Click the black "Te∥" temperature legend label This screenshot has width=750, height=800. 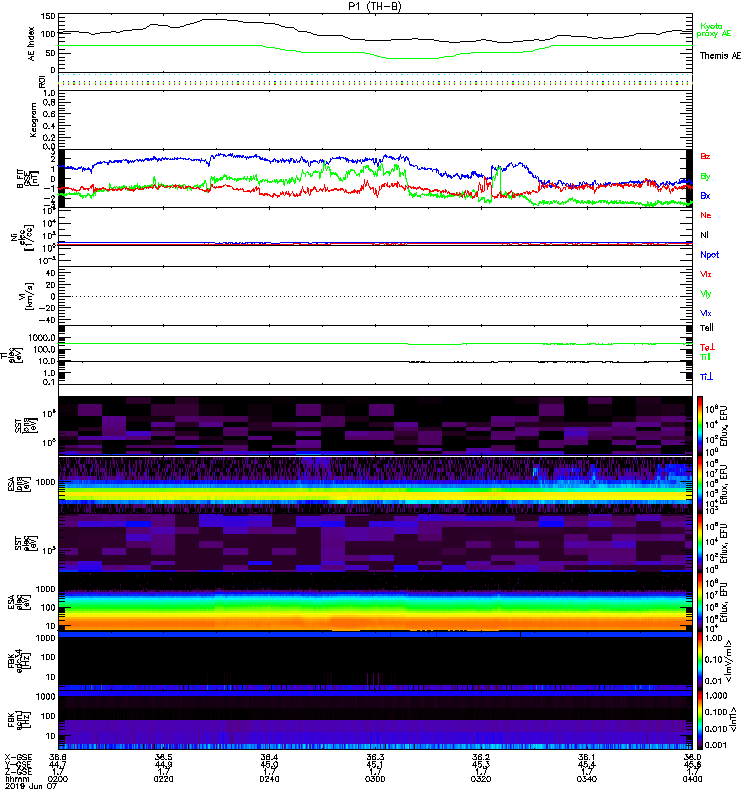(x=706, y=328)
